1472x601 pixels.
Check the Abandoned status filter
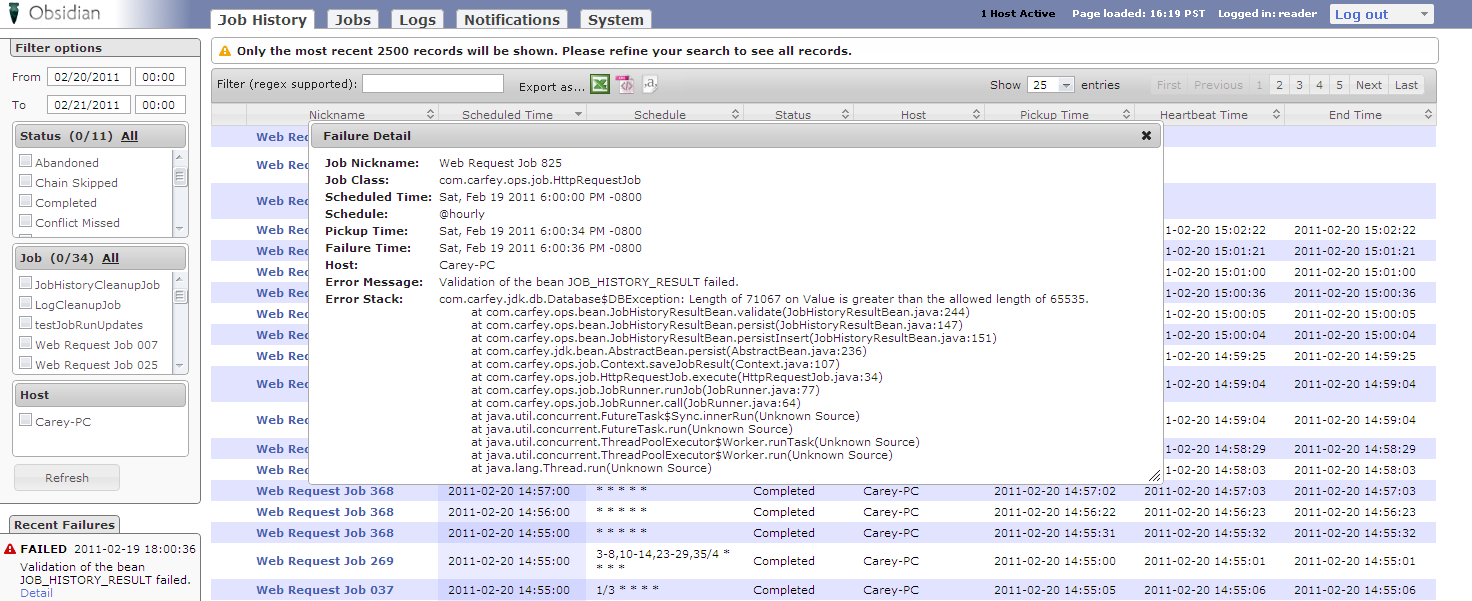[x=26, y=162]
